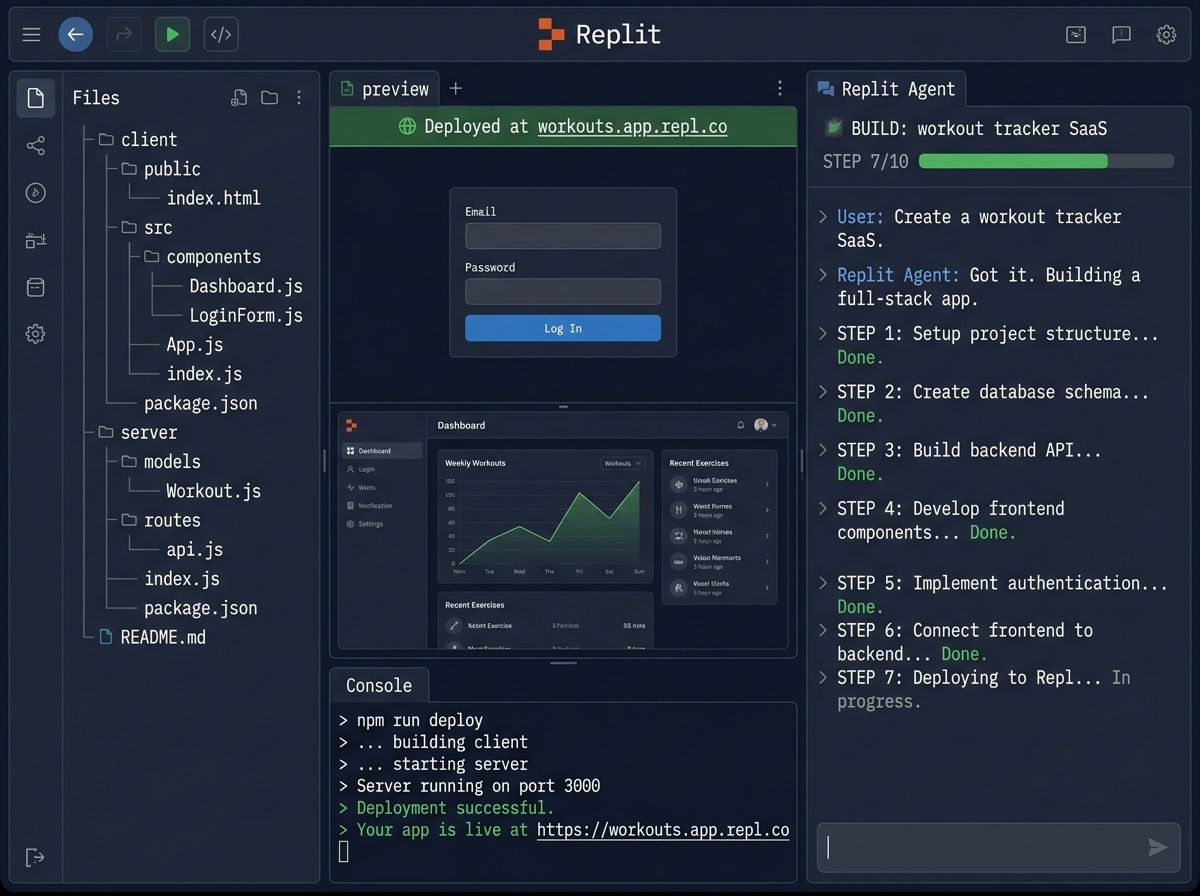Open settings gear in top bar
Image resolution: width=1200 pixels, height=896 pixels.
tap(1166, 35)
